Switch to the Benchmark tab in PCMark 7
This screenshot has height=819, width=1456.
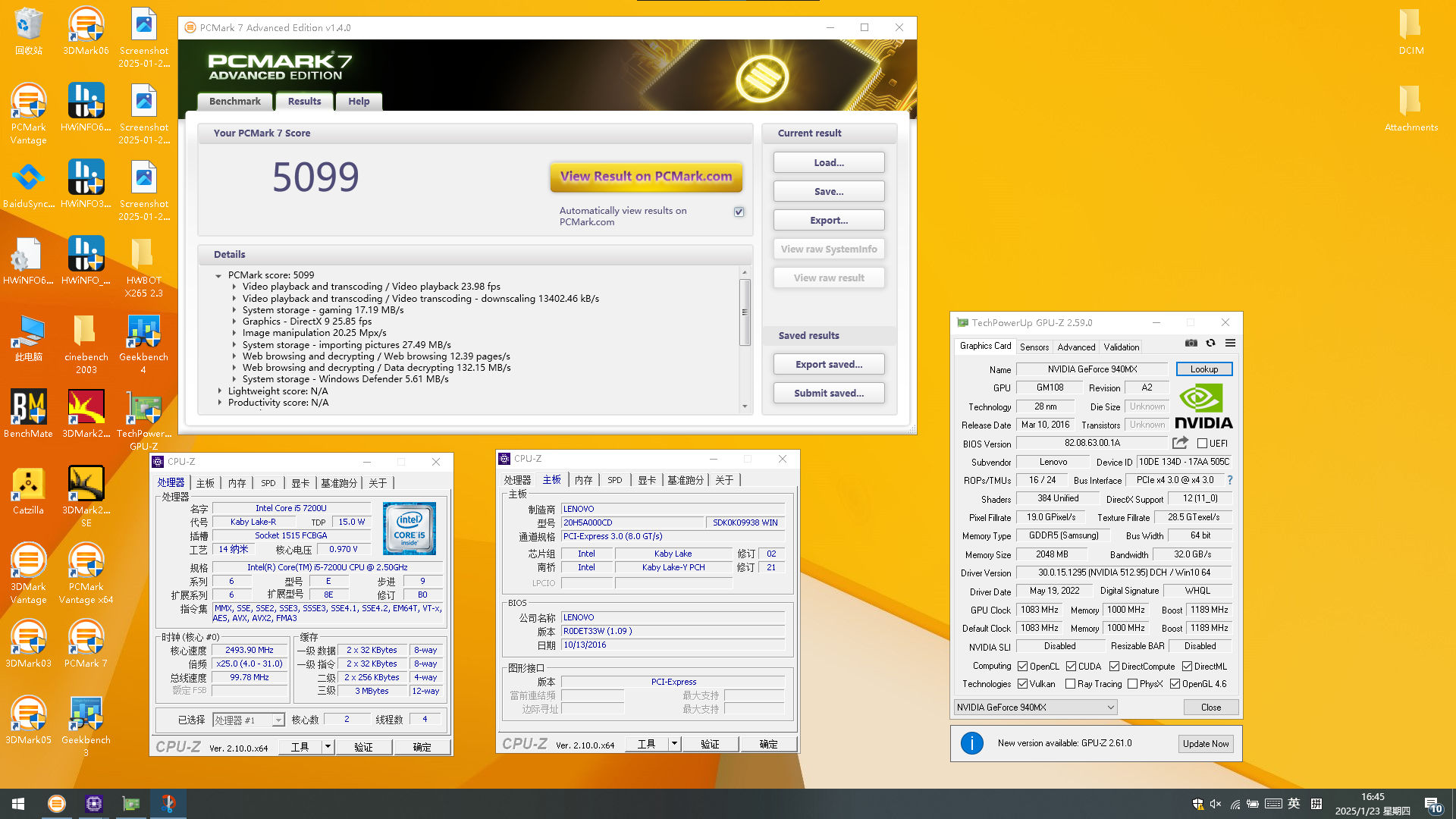point(234,102)
